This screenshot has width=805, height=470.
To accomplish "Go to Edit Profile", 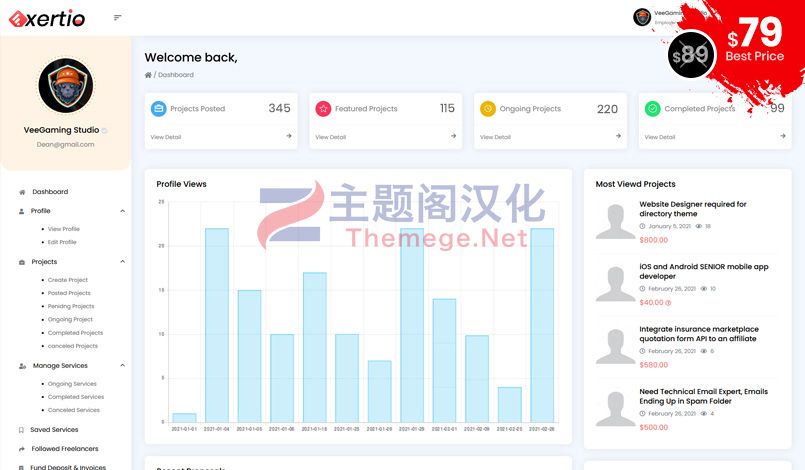I will (x=62, y=242).
